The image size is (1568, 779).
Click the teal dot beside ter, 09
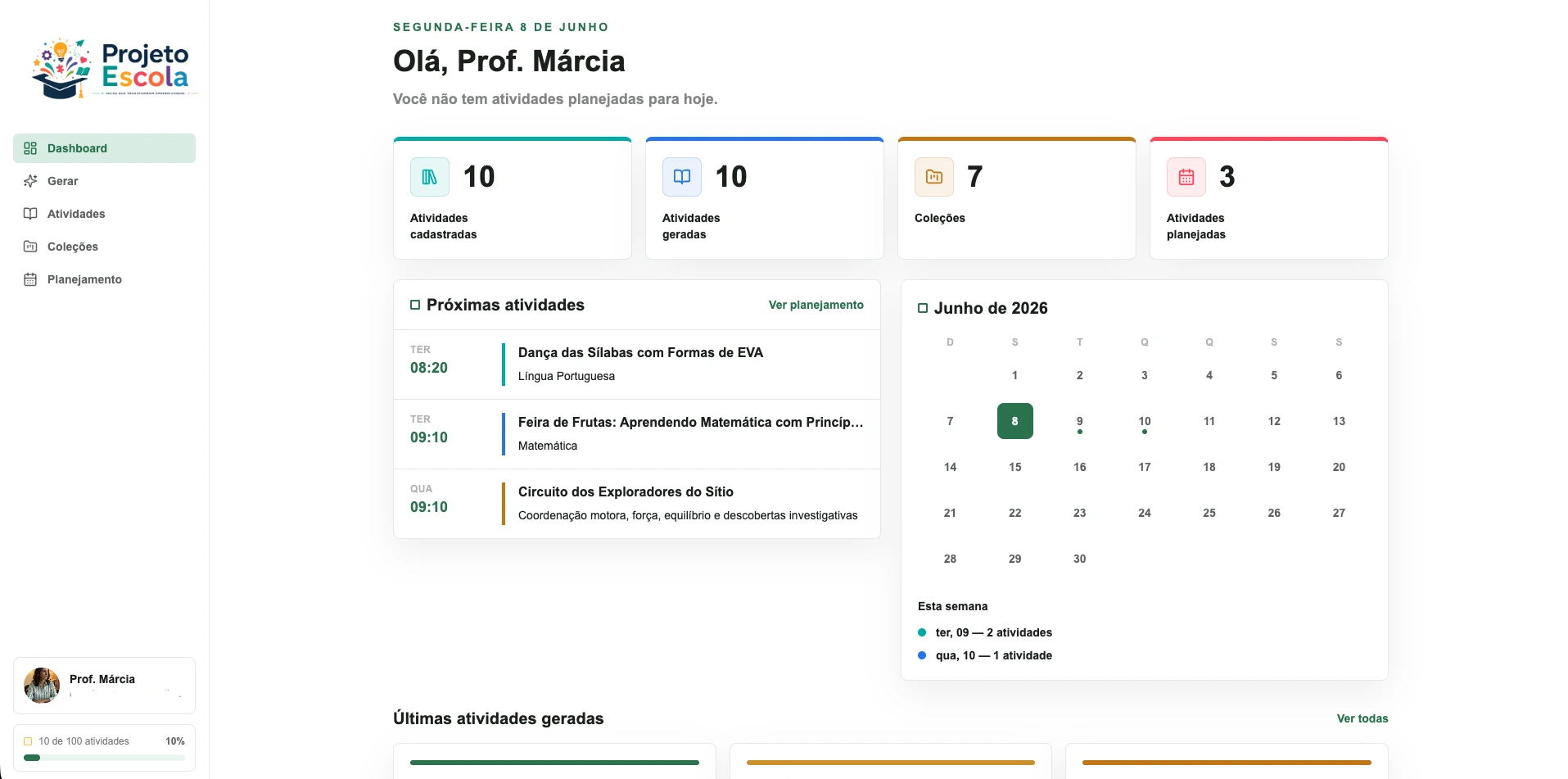[922, 632]
